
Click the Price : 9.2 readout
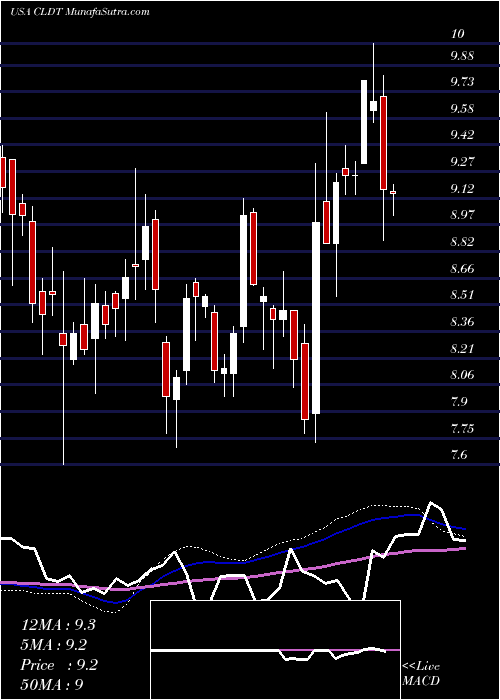[59, 665]
